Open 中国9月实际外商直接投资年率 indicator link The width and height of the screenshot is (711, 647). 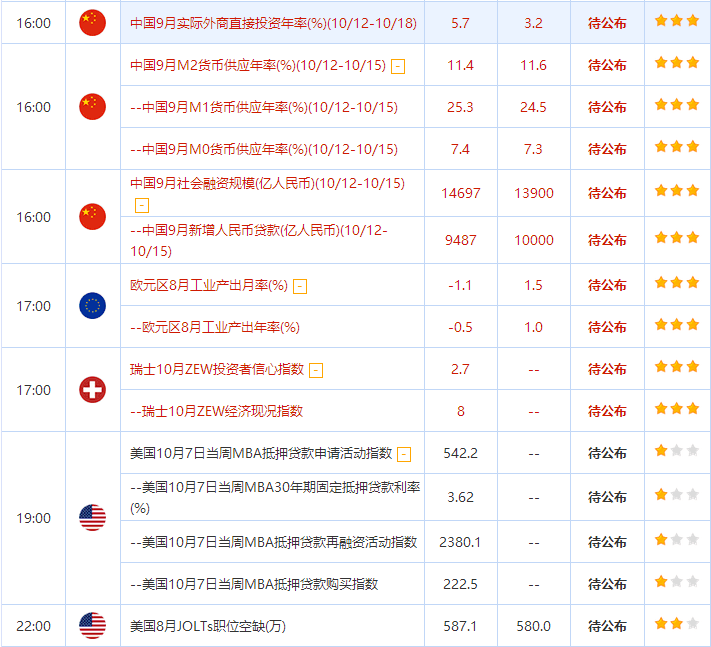click(x=272, y=22)
